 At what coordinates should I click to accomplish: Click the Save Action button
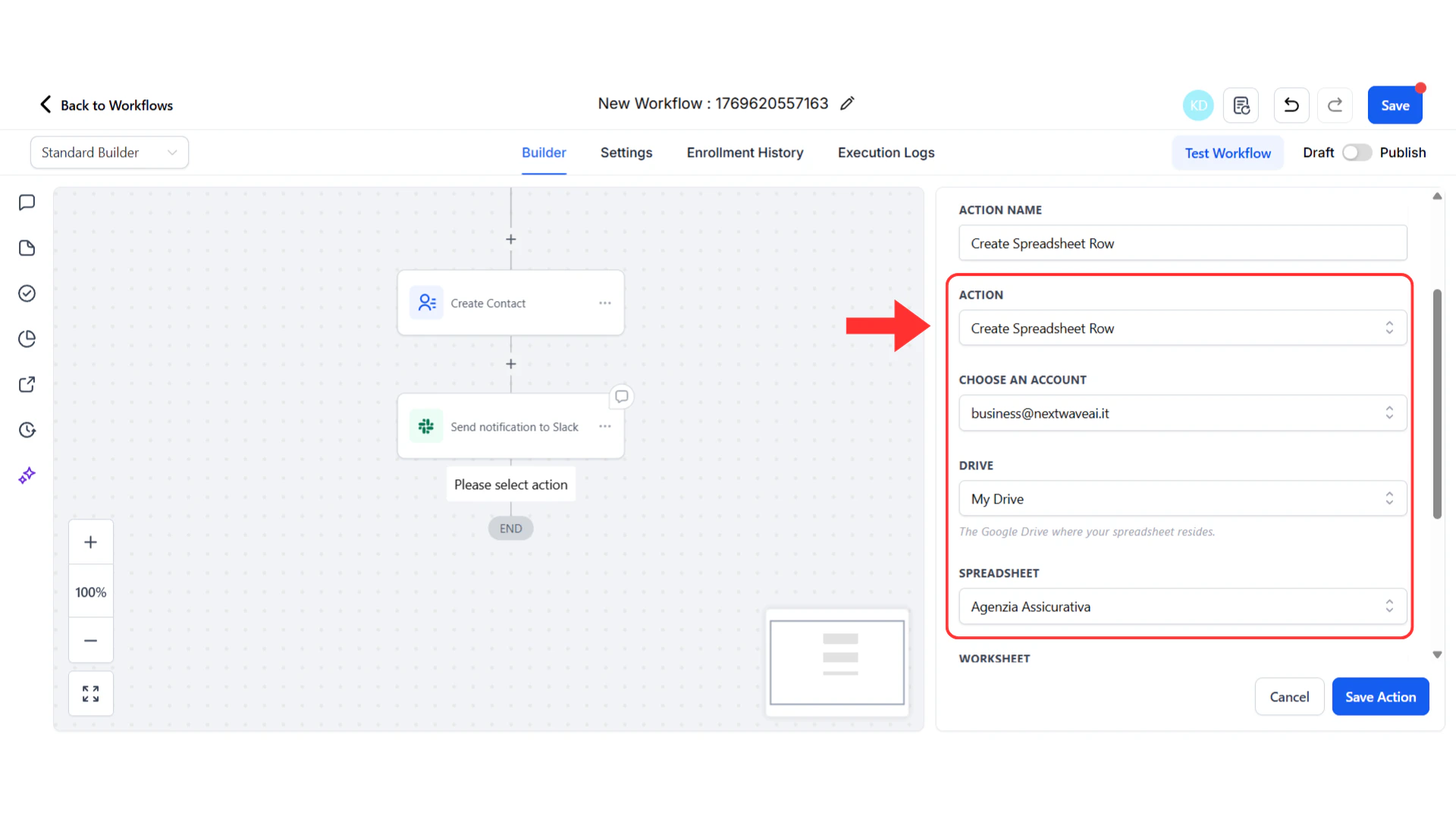coord(1380,697)
